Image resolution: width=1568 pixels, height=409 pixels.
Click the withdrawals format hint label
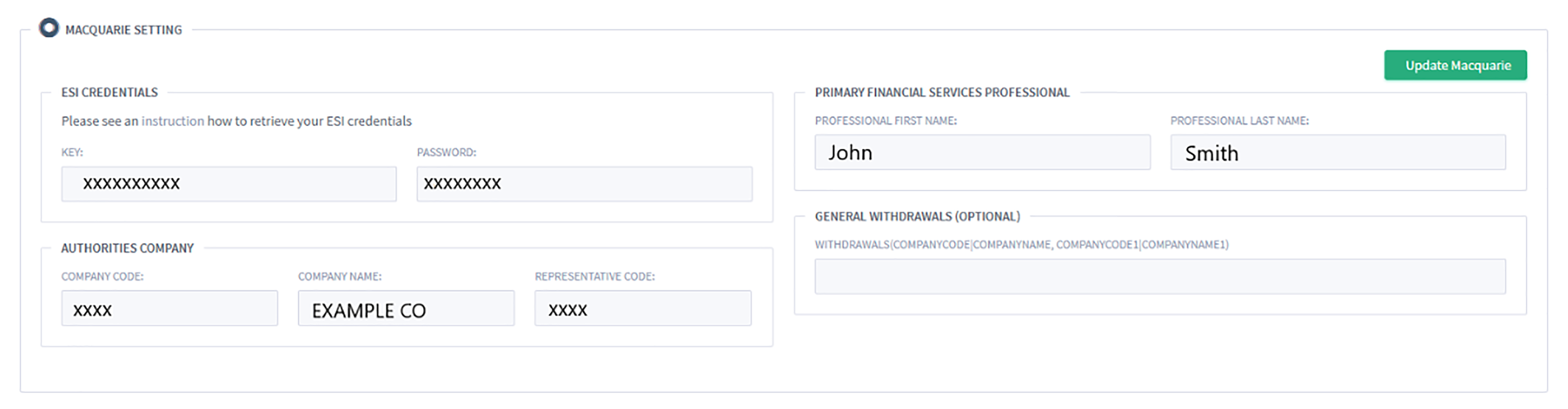coord(1022,245)
